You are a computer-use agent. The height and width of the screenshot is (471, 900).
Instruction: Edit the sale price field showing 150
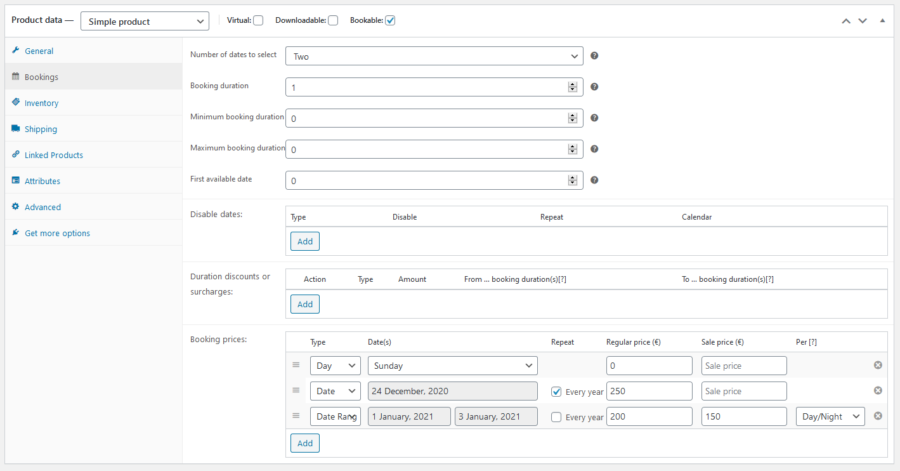click(744, 416)
